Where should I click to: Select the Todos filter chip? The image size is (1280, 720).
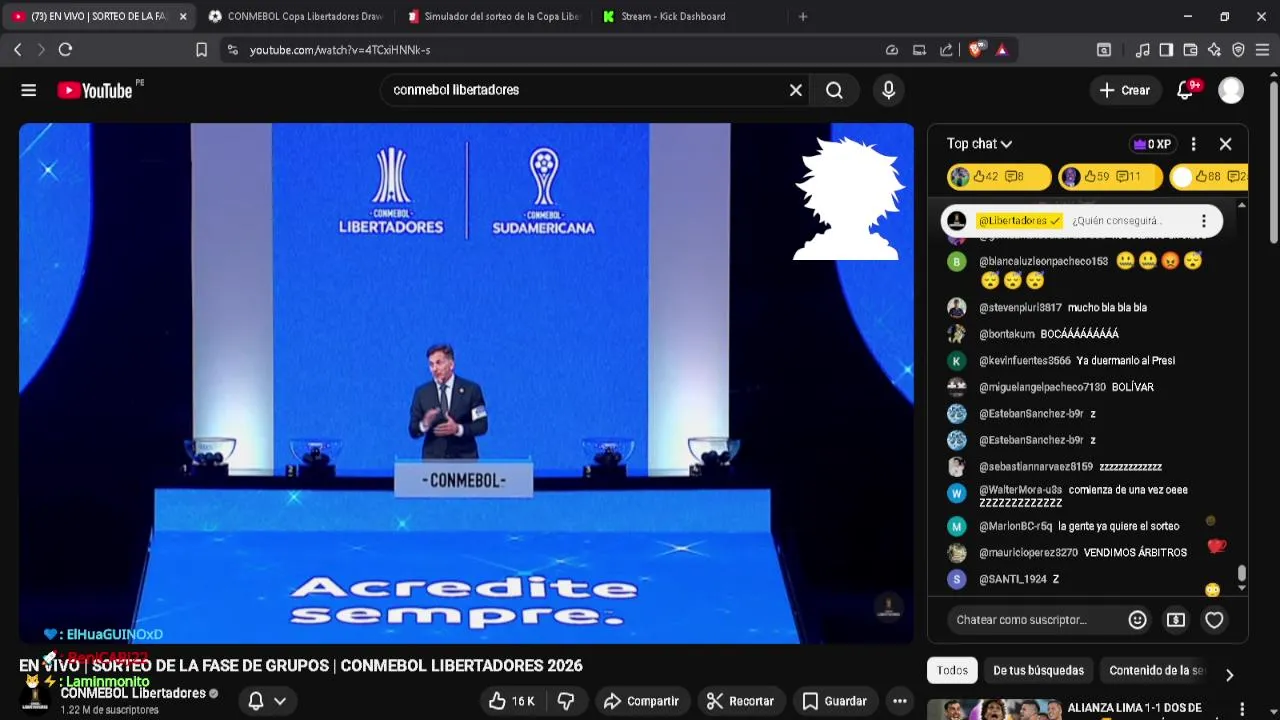point(952,671)
